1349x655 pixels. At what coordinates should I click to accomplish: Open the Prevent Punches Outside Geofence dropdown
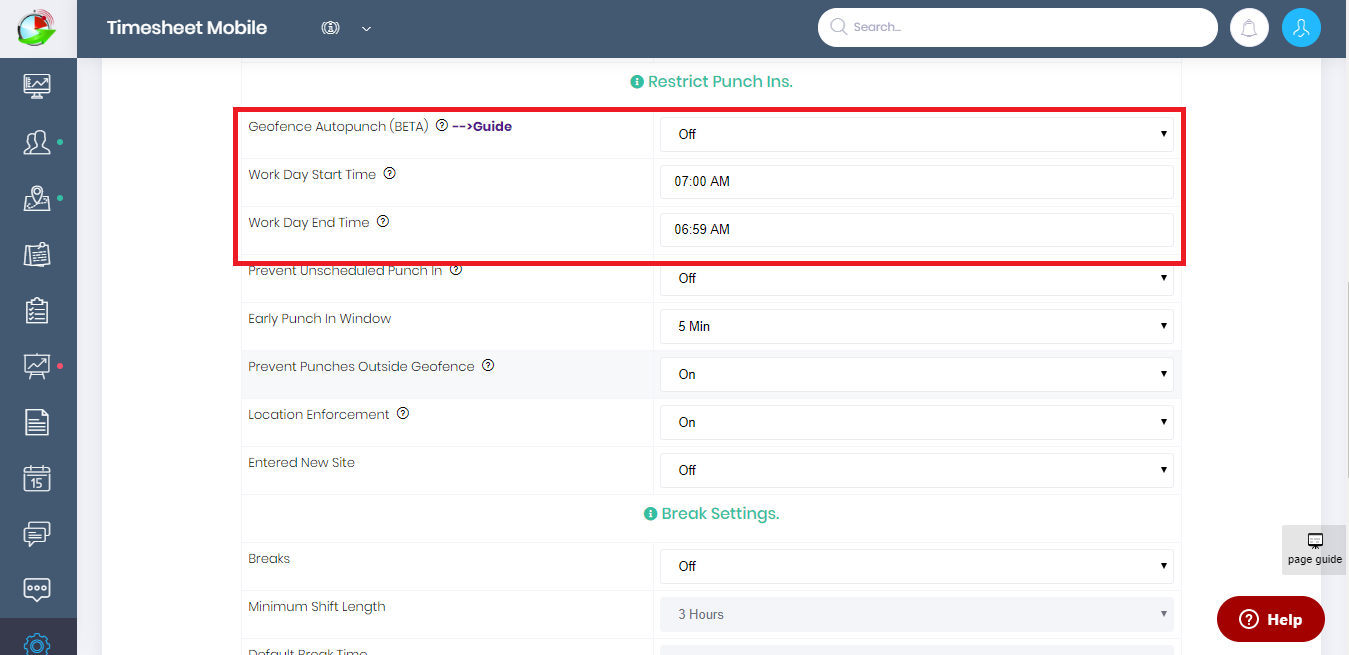[916, 374]
